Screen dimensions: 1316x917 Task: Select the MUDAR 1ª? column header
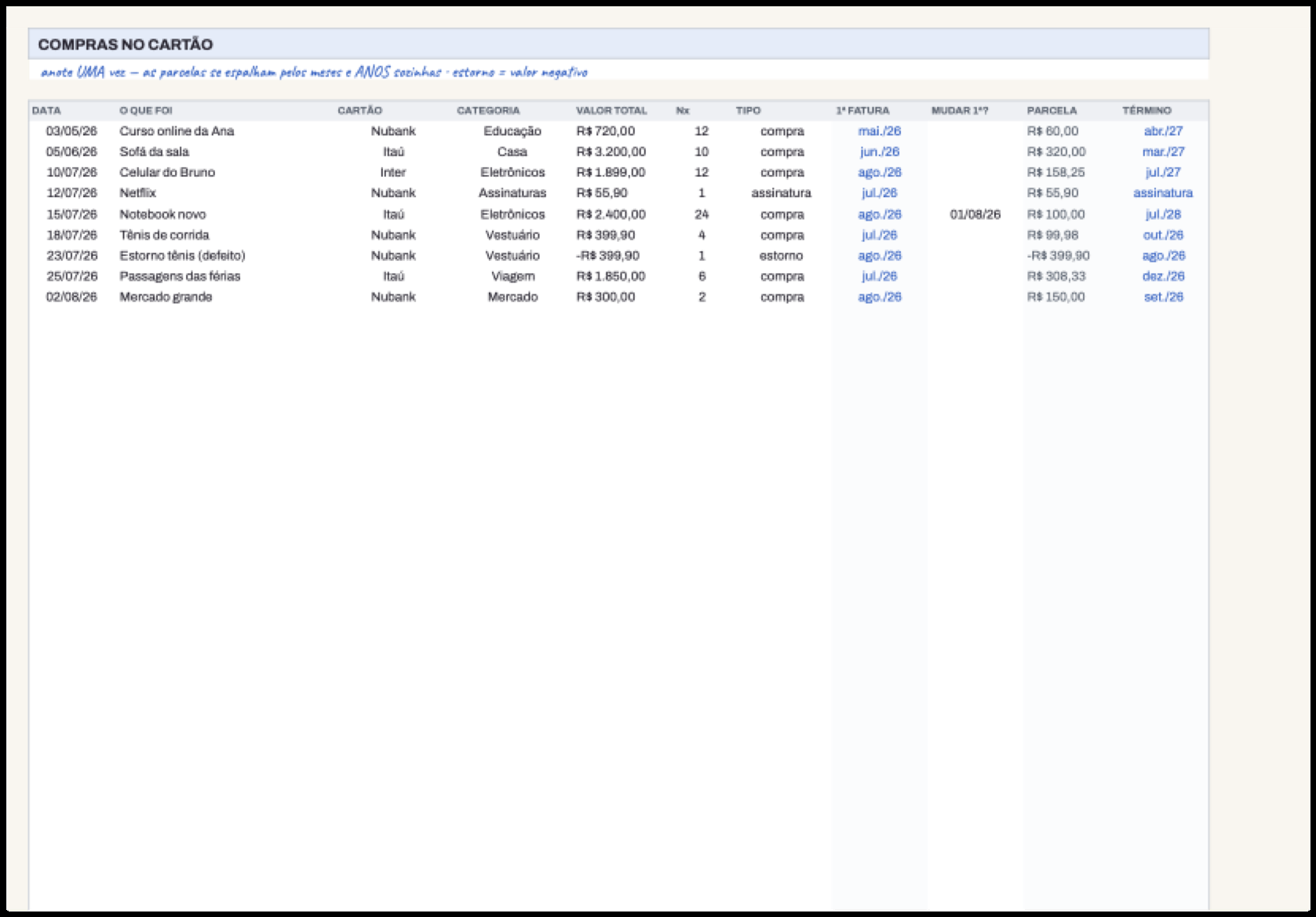960,111
